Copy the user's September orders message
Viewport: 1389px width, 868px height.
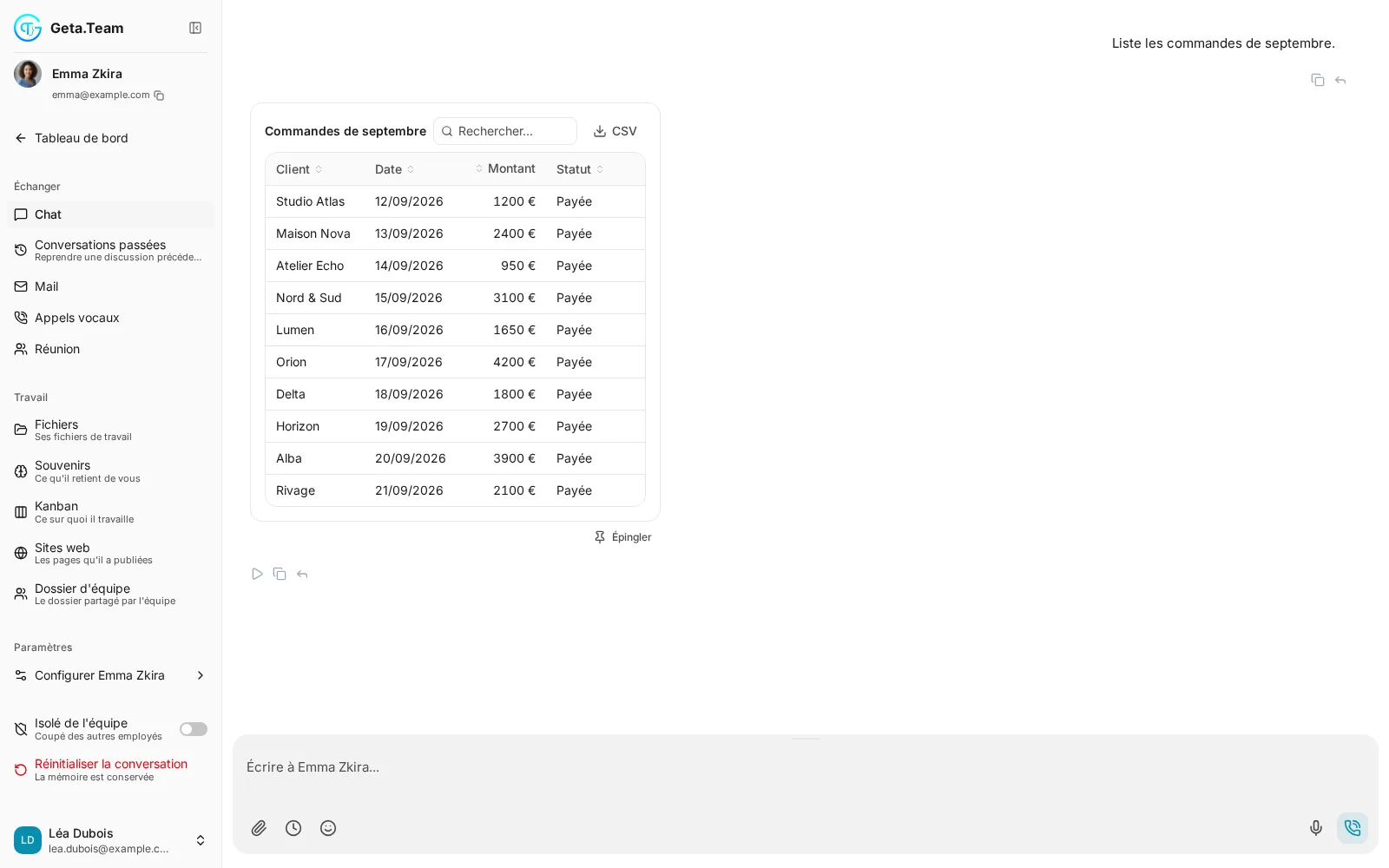pyautogui.click(x=1318, y=80)
